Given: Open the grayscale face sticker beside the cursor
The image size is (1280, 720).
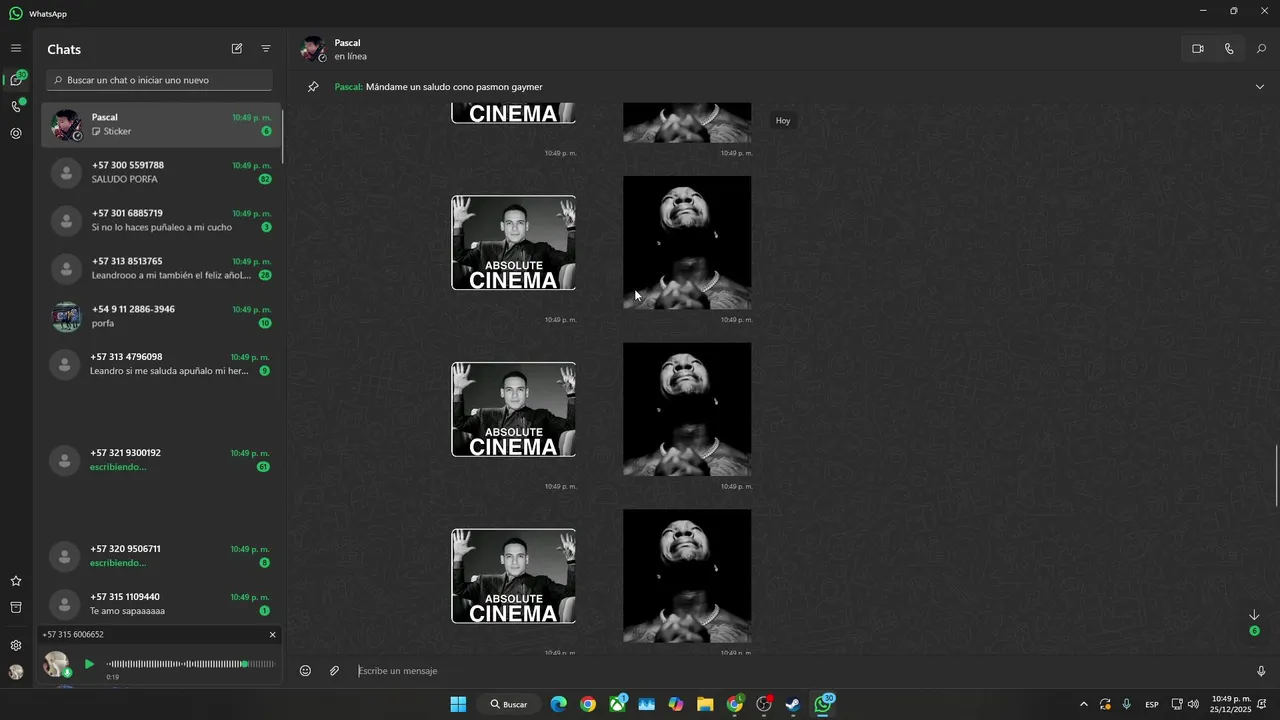Looking at the screenshot, I should point(687,243).
